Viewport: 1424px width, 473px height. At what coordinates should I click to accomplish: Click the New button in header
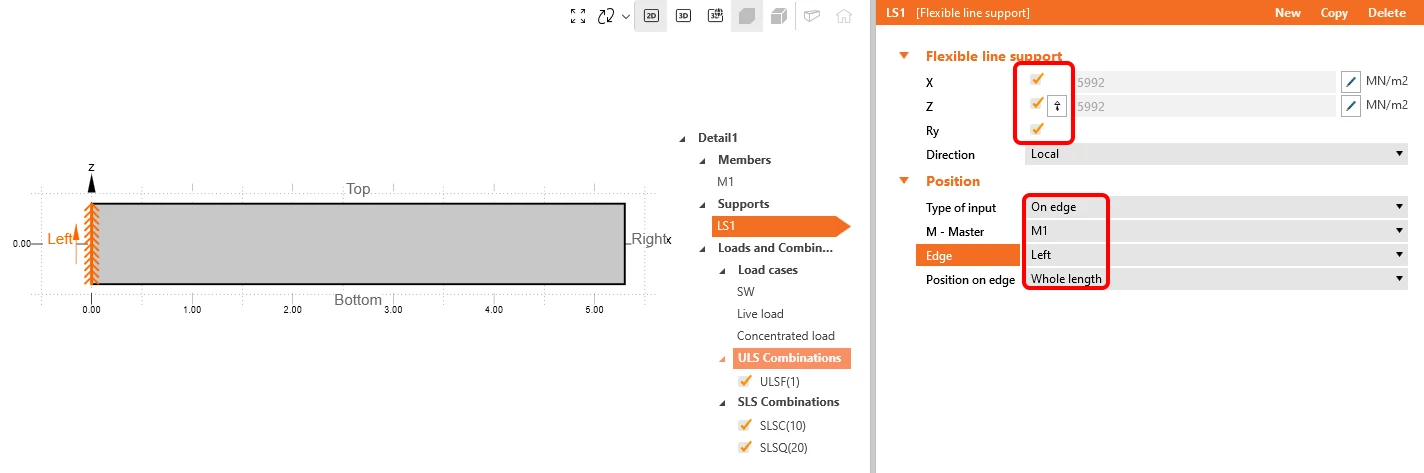(x=1288, y=13)
